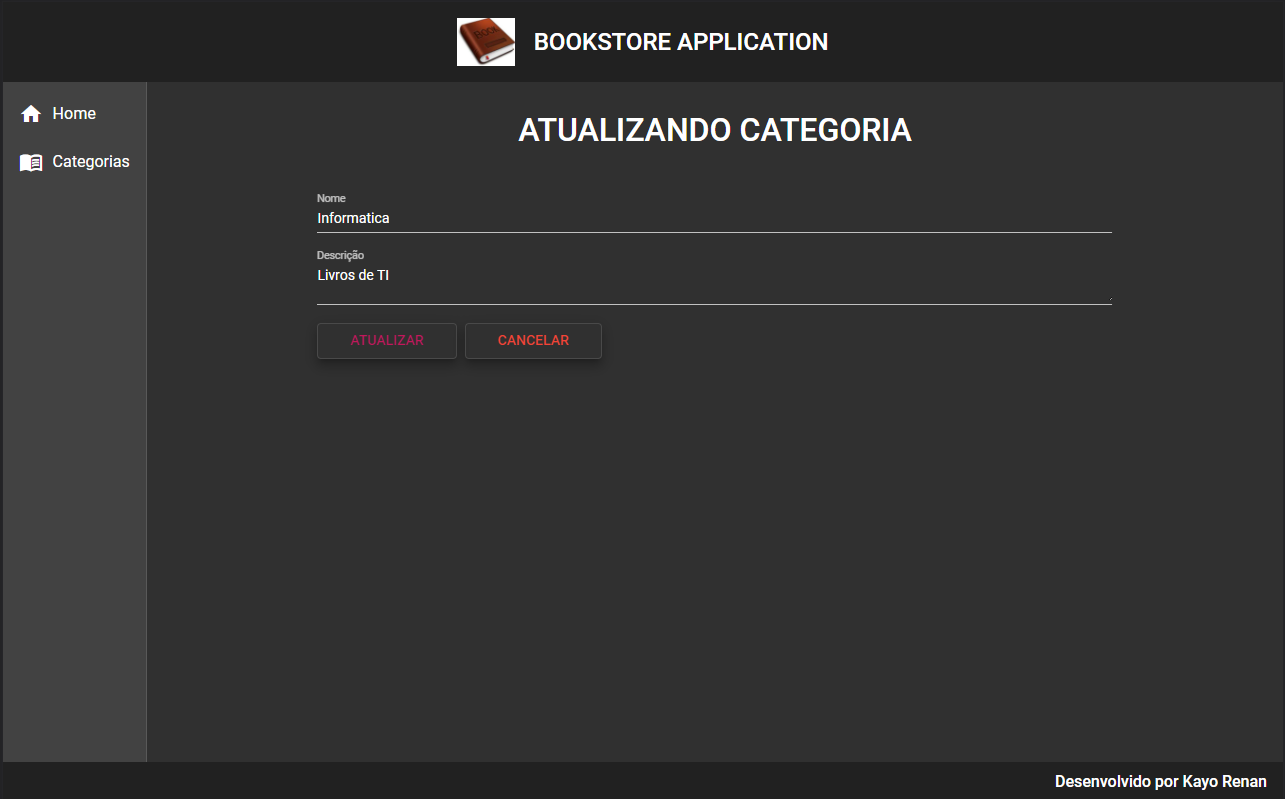
Task: Click the Descrição field label
Action: (340, 255)
